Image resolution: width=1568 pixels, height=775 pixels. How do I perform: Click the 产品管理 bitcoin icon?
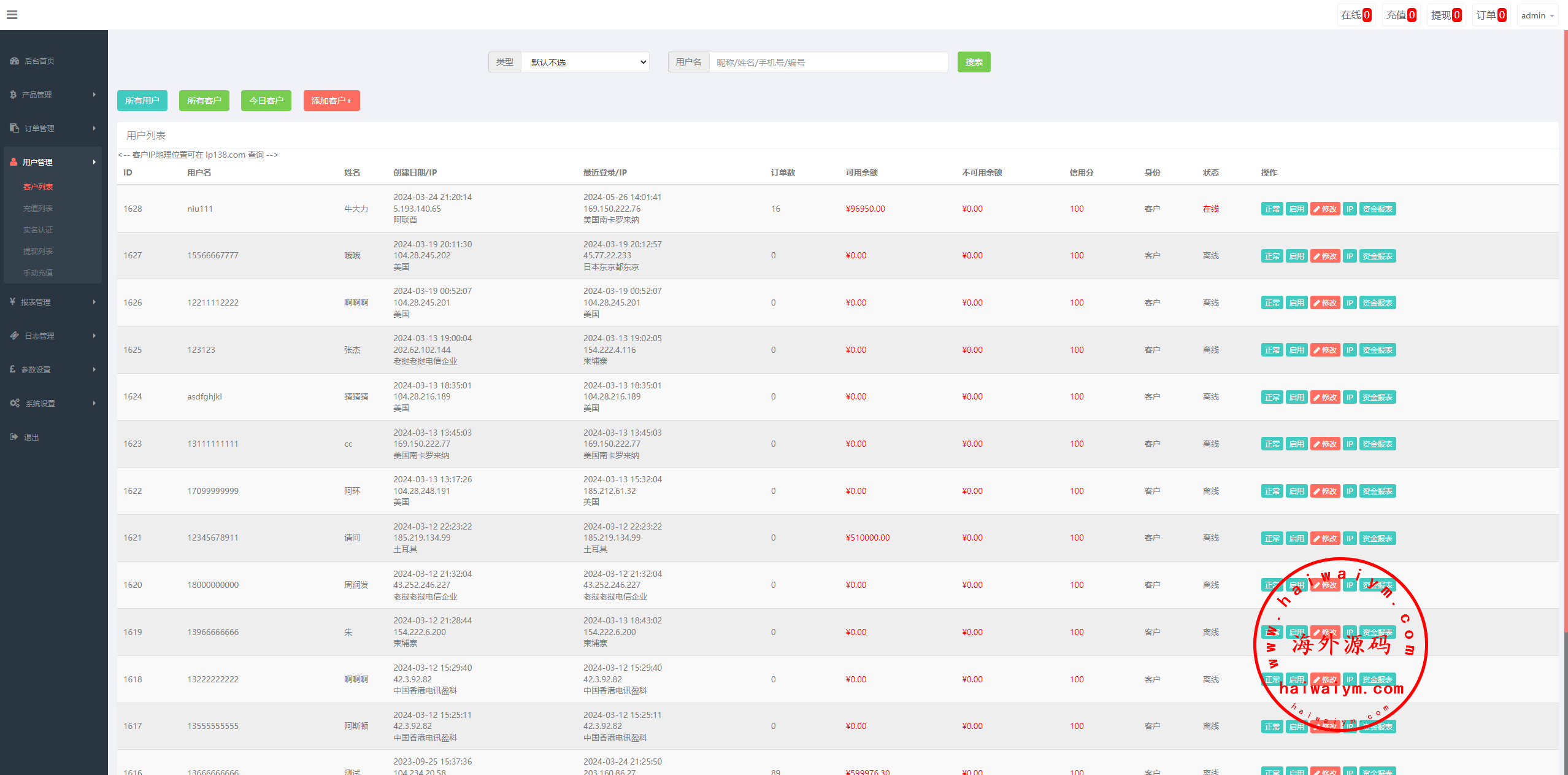pyautogui.click(x=13, y=94)
